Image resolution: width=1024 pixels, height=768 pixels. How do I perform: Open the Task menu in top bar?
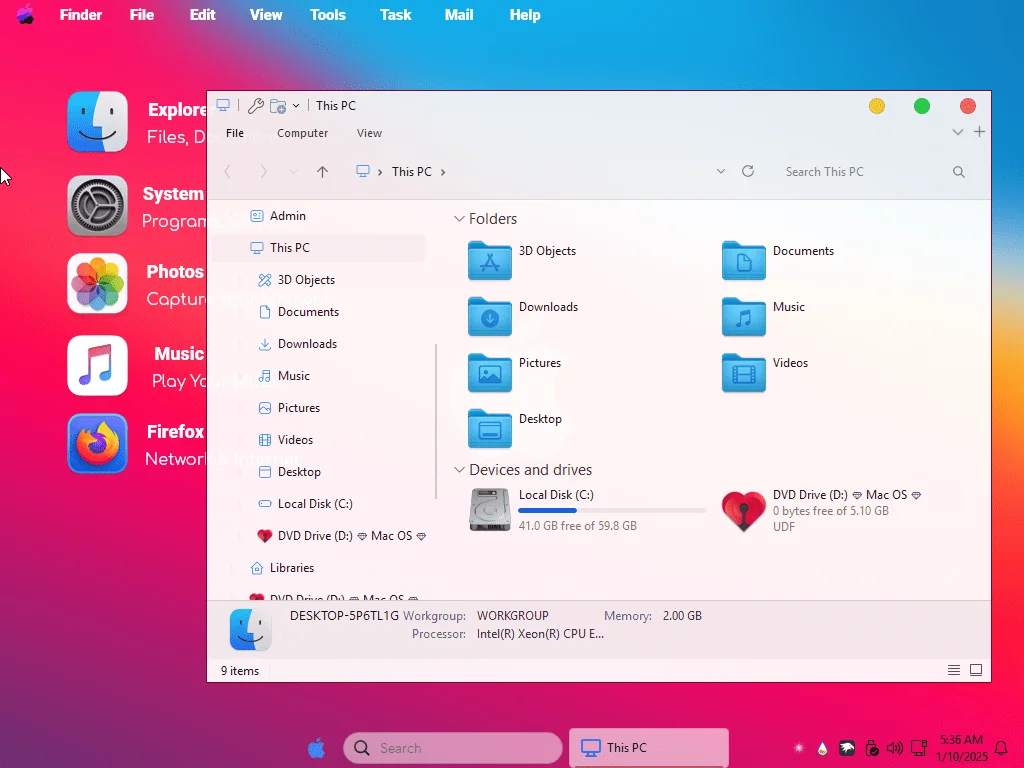(x=396, y=14)
